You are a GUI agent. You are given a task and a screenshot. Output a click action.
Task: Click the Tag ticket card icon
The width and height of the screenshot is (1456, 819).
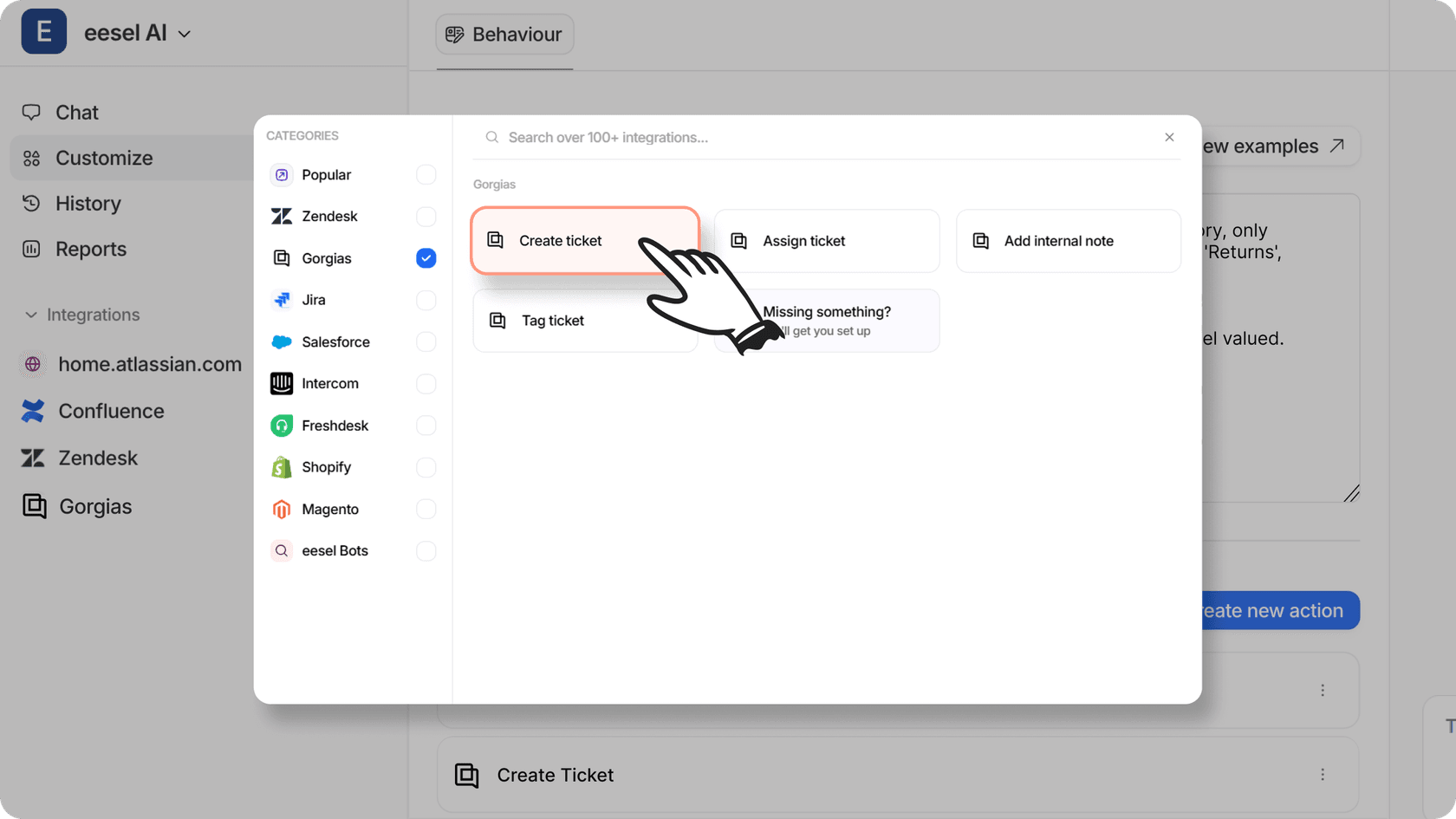pos(497,321)
